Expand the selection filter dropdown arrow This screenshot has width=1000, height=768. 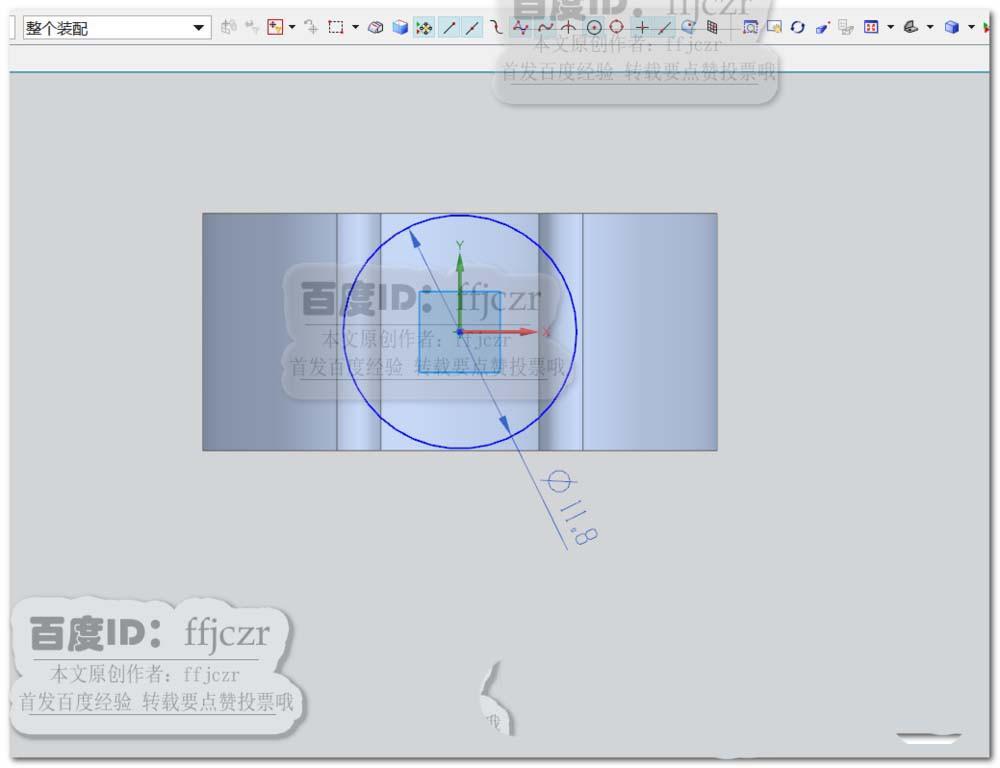point(290,27)
